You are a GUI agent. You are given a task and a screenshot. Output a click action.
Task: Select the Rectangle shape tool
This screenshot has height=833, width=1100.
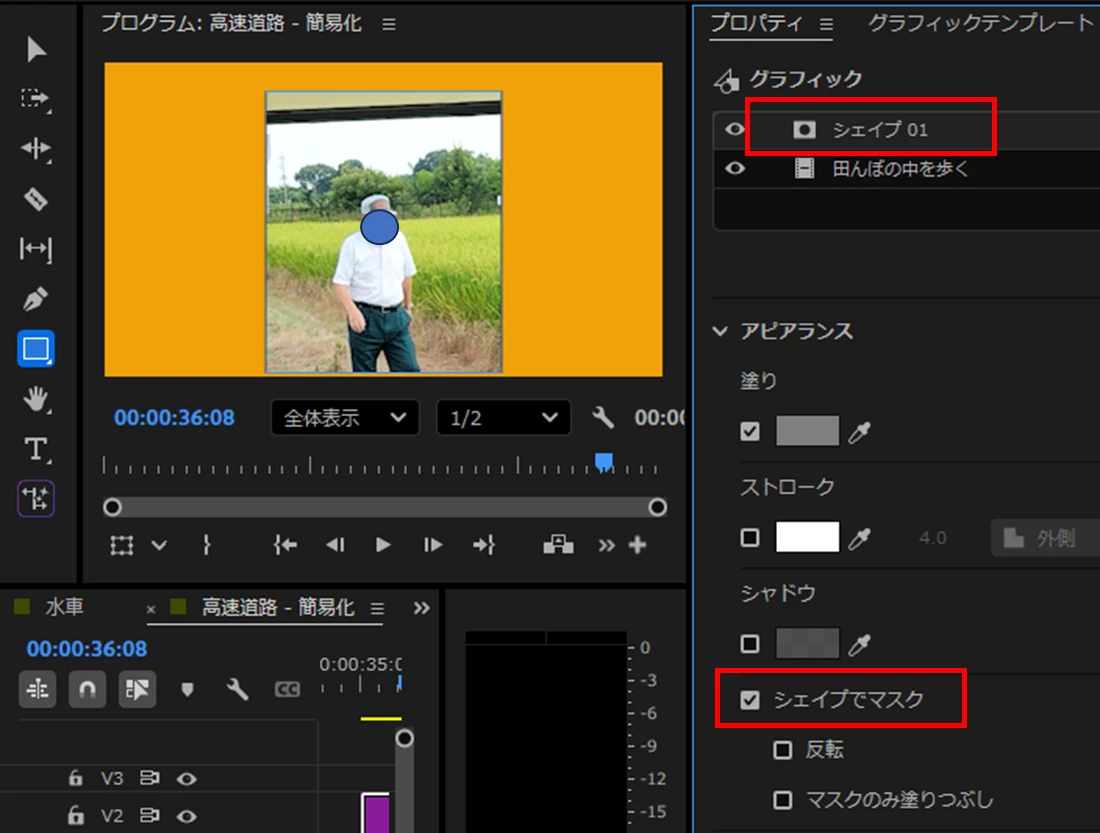(x=36, y=349)
